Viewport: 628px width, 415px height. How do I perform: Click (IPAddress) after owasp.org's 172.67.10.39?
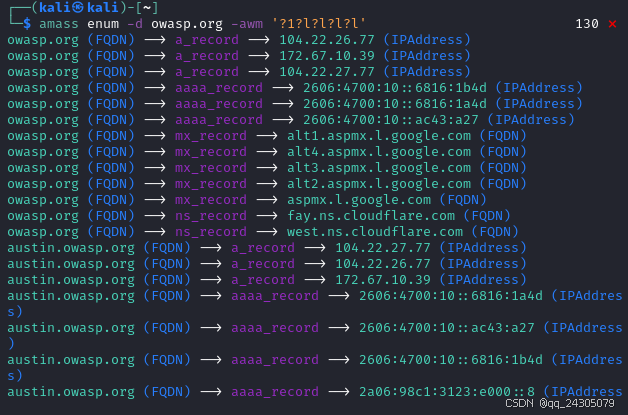coord(427,56)
